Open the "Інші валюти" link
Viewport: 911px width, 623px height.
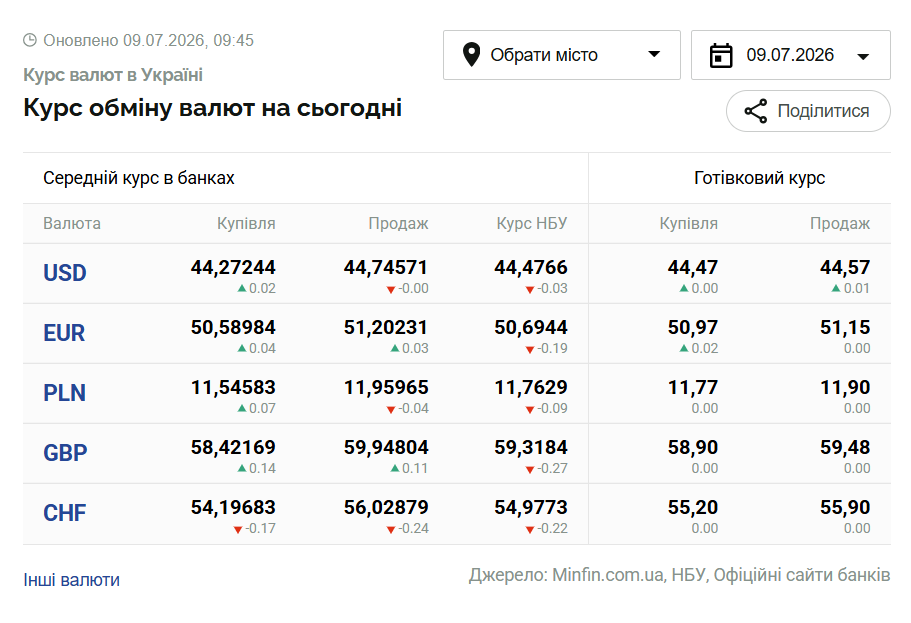point(71,579)
